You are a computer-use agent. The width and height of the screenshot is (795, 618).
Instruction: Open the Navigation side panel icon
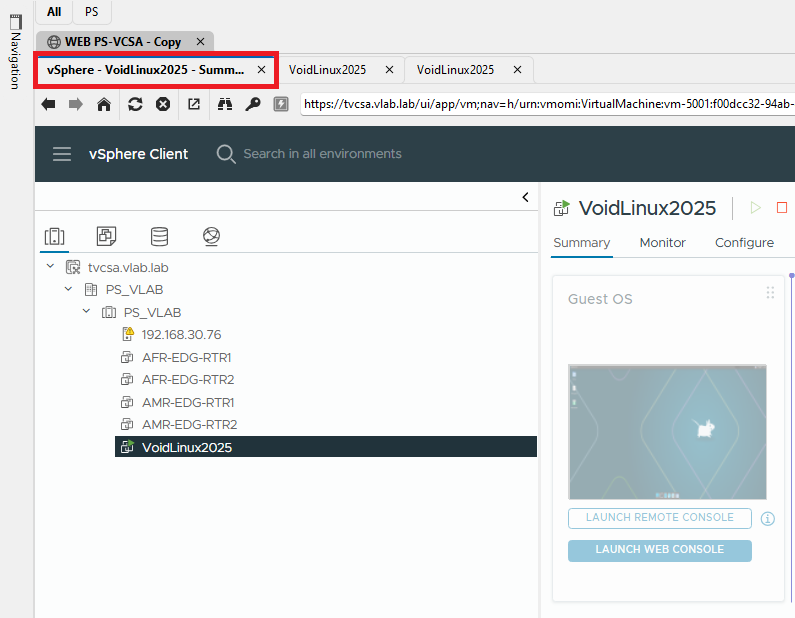[x=16, y=22]
